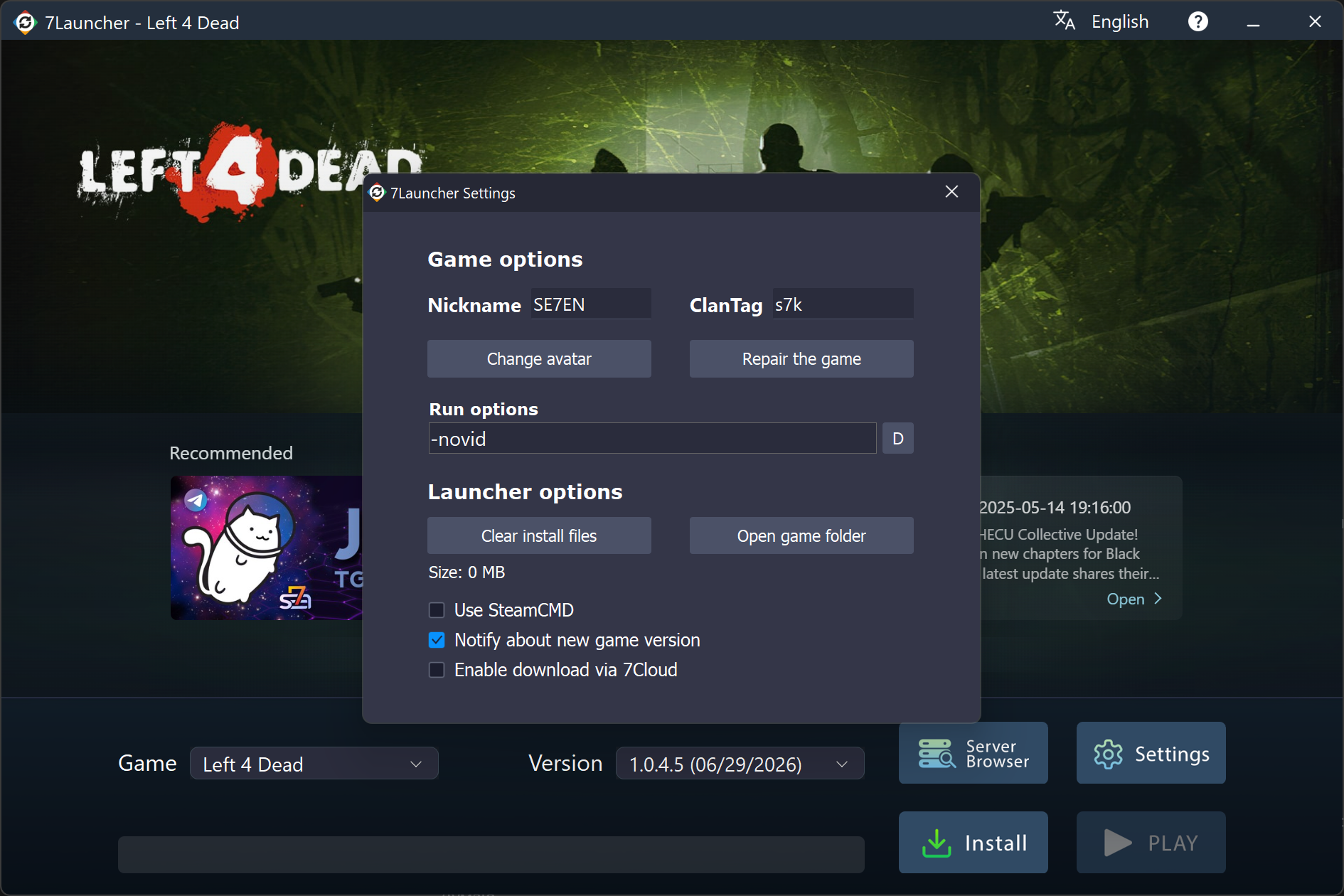The height and width of the screenshot is (896, 1344).
Task: Click the 7Launcher Settings dialog title text
Action: point(452,193)
